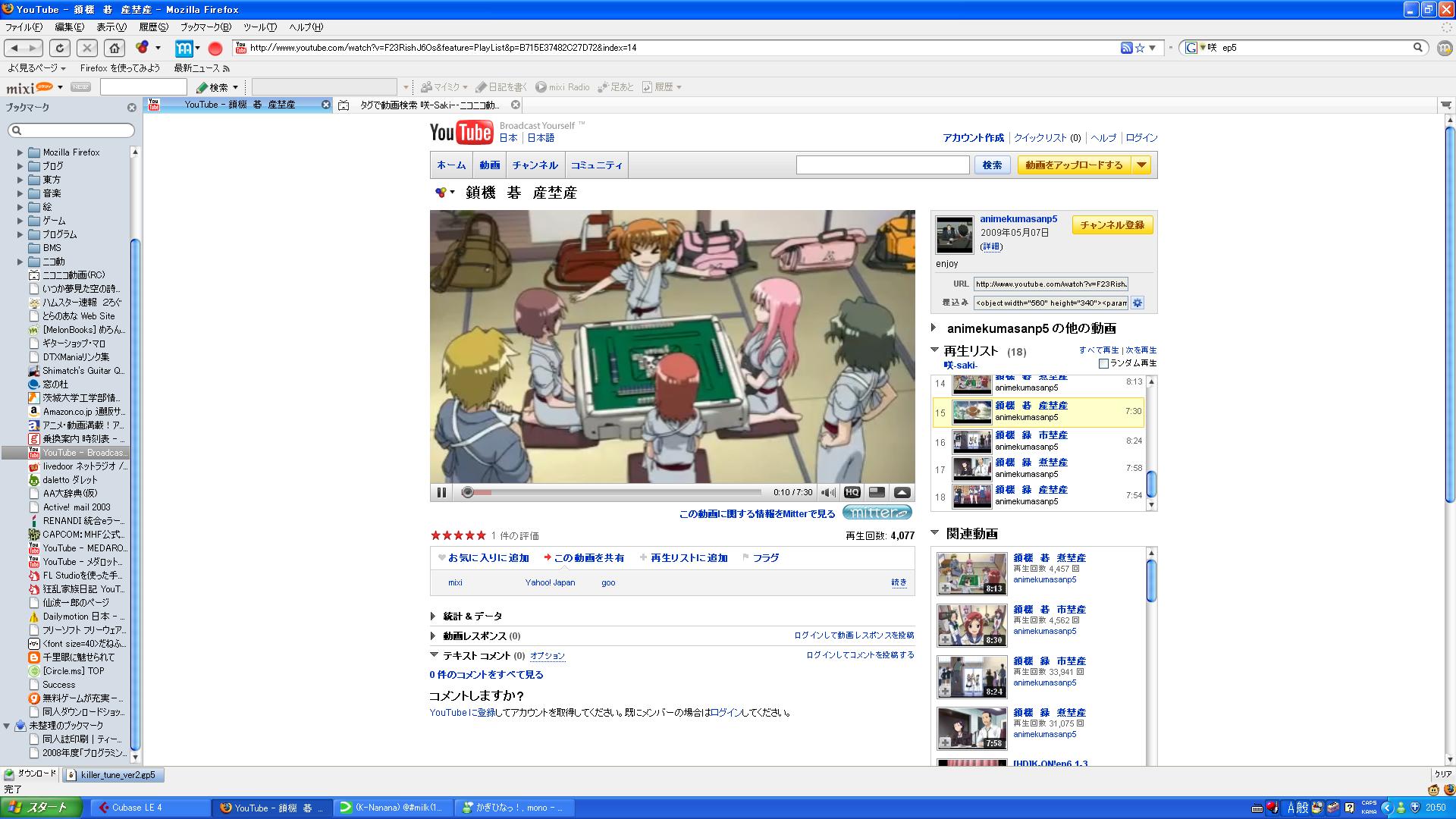Screen dimensions: 1456x819
Task: Open the 動画 tab on YouTube
Action: 490,165
